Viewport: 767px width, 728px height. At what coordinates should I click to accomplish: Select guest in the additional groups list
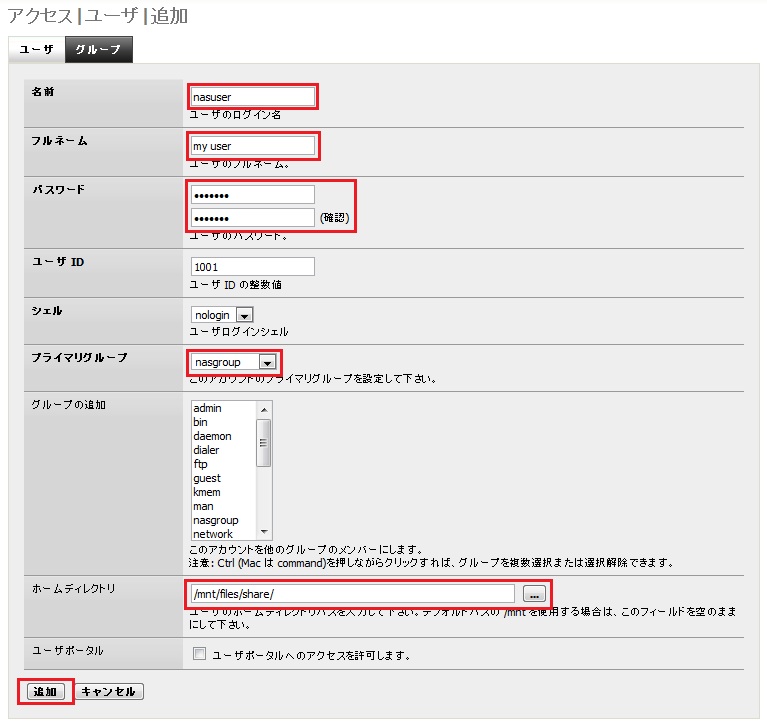(207, 478)
